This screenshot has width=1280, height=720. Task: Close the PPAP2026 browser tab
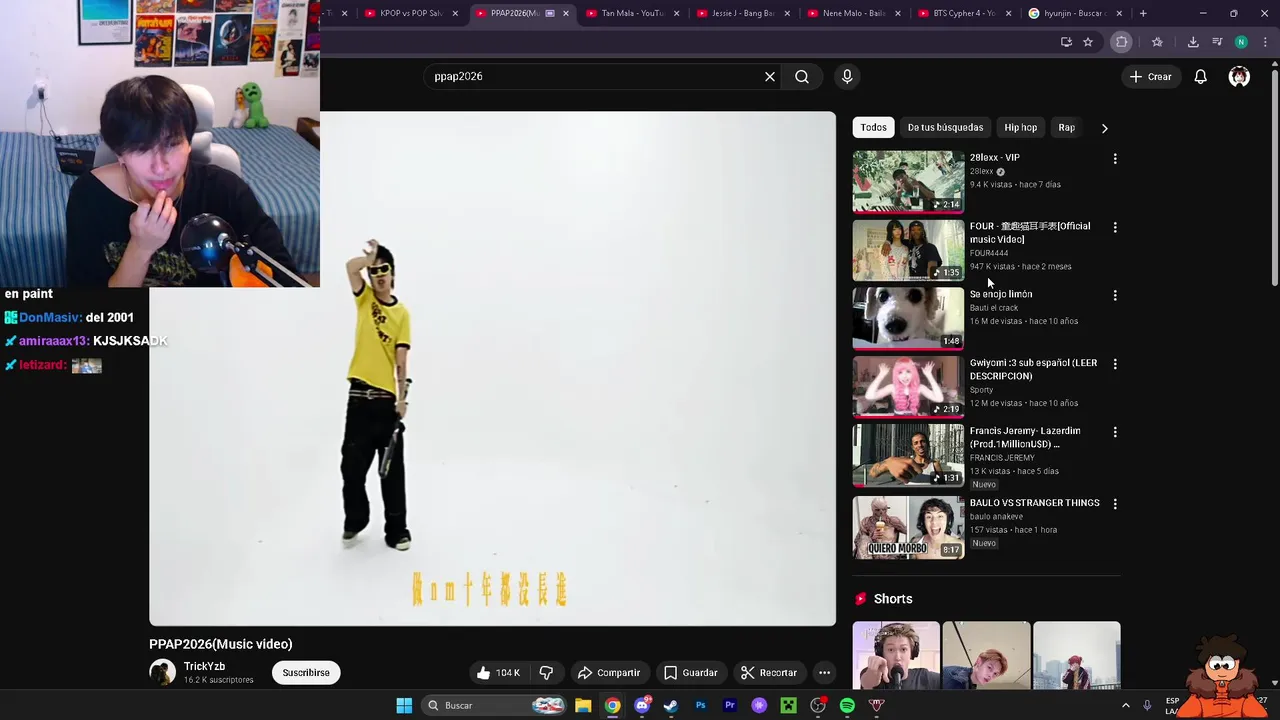[566, 13]
